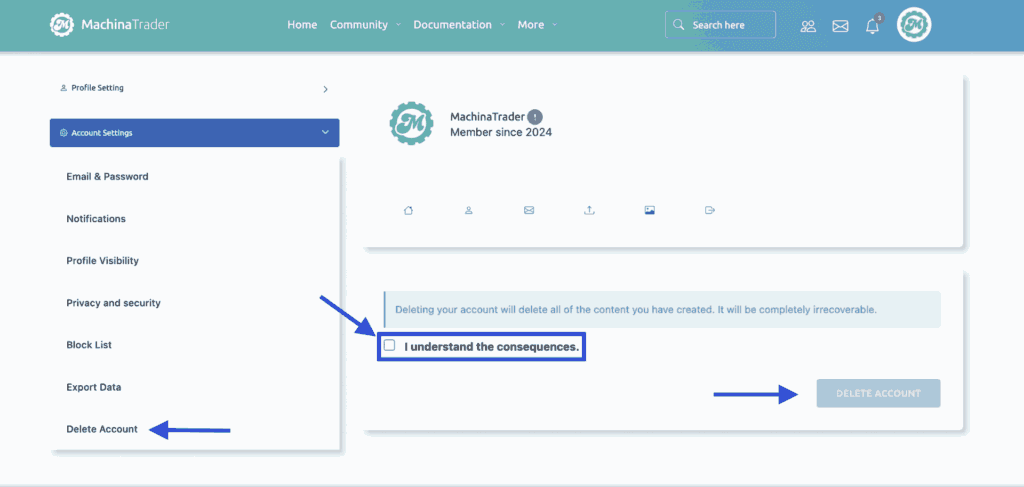The image size is (1024, 487).
Task: Select Delete Account in the sidebar
Action: click(x=102, y=429)
